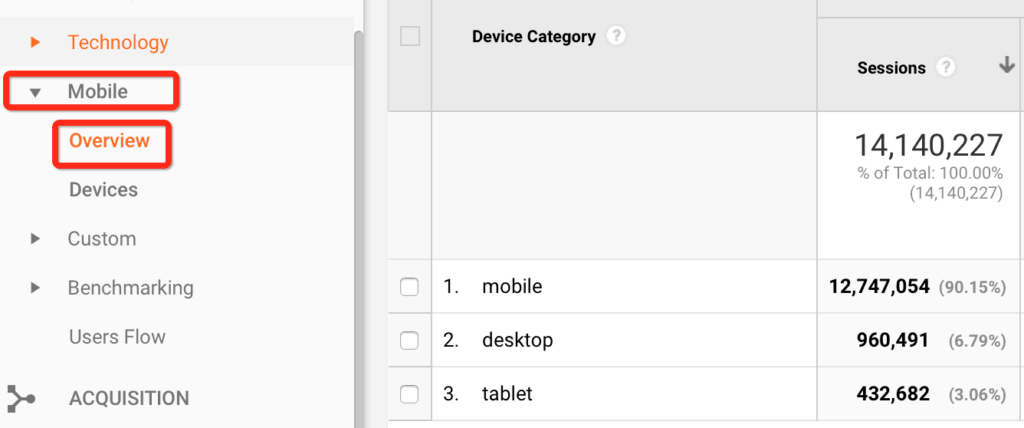Open the Sessions column help icon
Viewport: 1024px width, 428px height.
[x=946, y=67]
